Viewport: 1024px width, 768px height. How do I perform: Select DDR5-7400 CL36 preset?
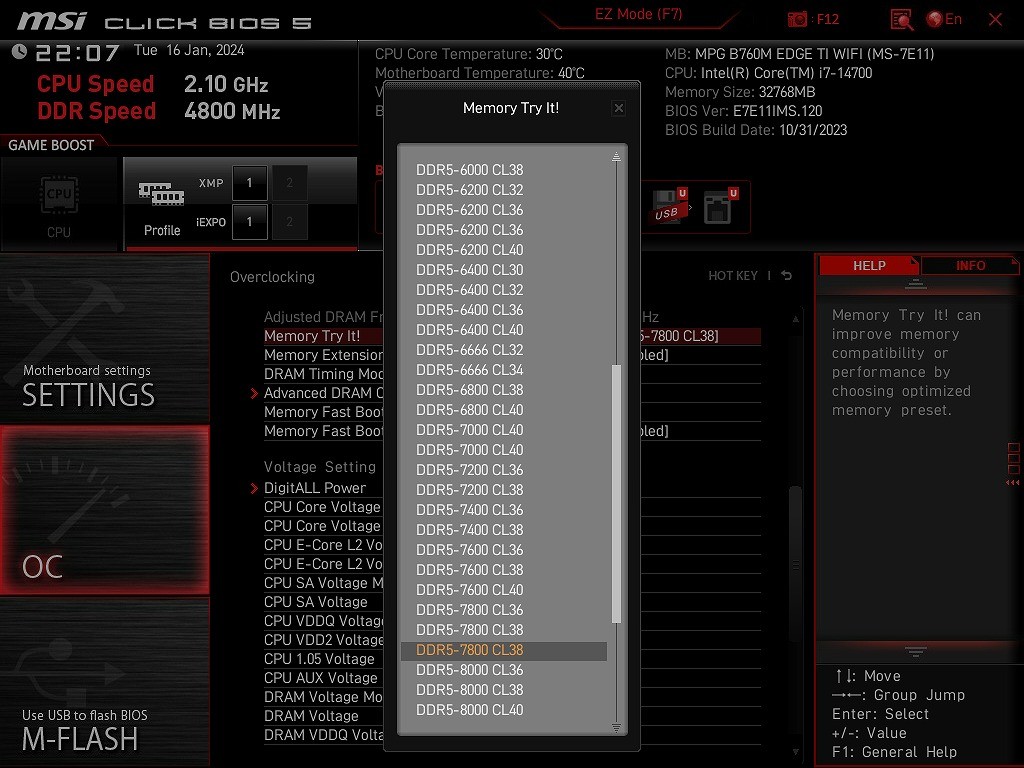[470, 510]
